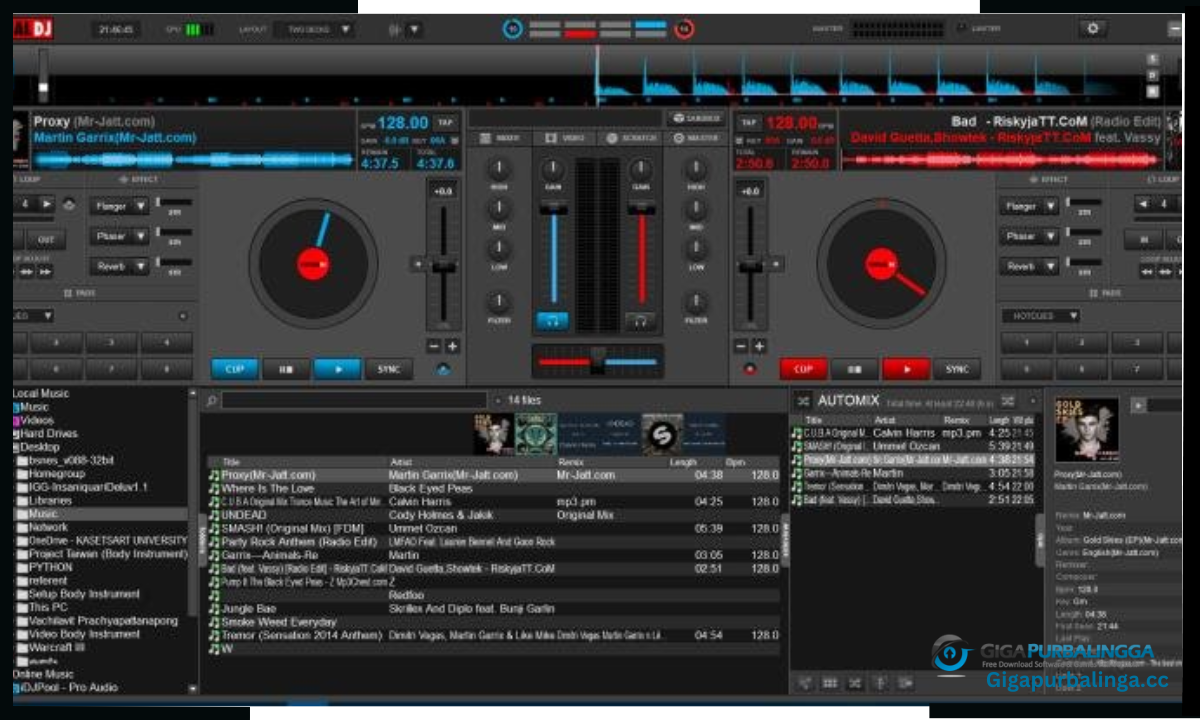Sort the file list by the Bpm column header

[x=736, y=462]
